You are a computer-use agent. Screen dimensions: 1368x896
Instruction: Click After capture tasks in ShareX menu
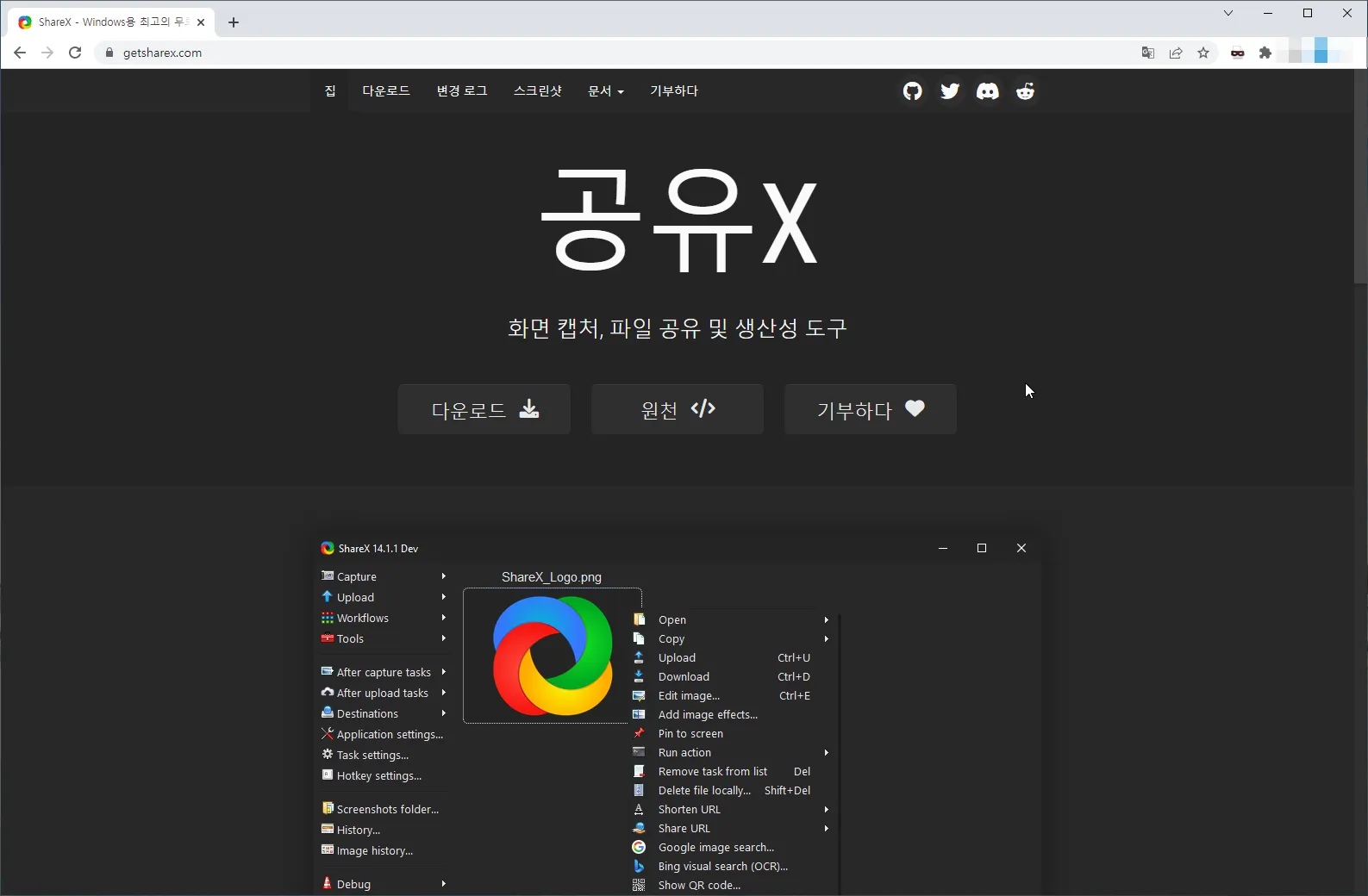(384, 672)
